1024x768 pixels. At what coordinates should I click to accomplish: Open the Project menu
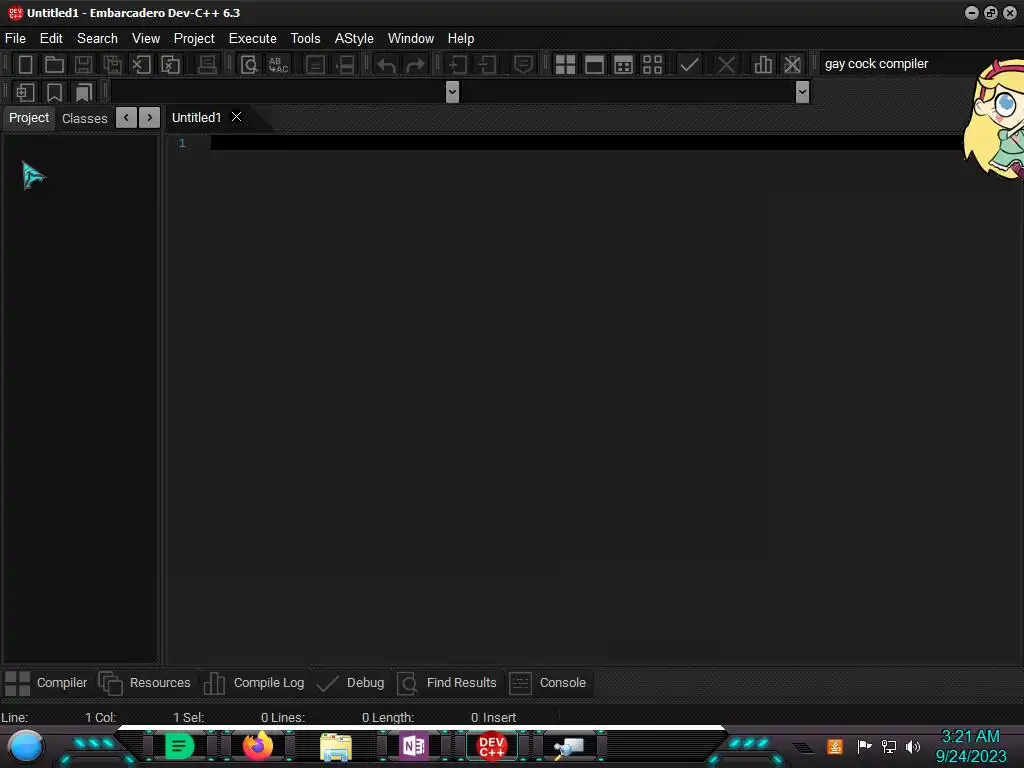click(194, 39)
